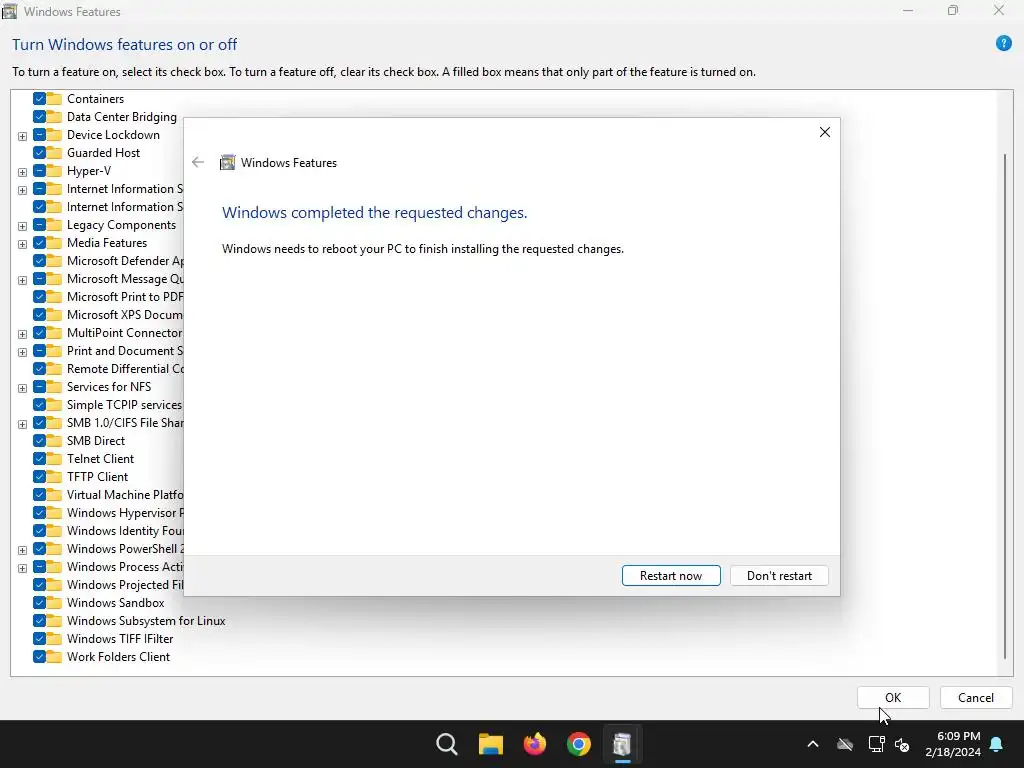Click the Hyper-V folder icon
The height and width of the screenshot is (768, 1024).
(54, 171)
